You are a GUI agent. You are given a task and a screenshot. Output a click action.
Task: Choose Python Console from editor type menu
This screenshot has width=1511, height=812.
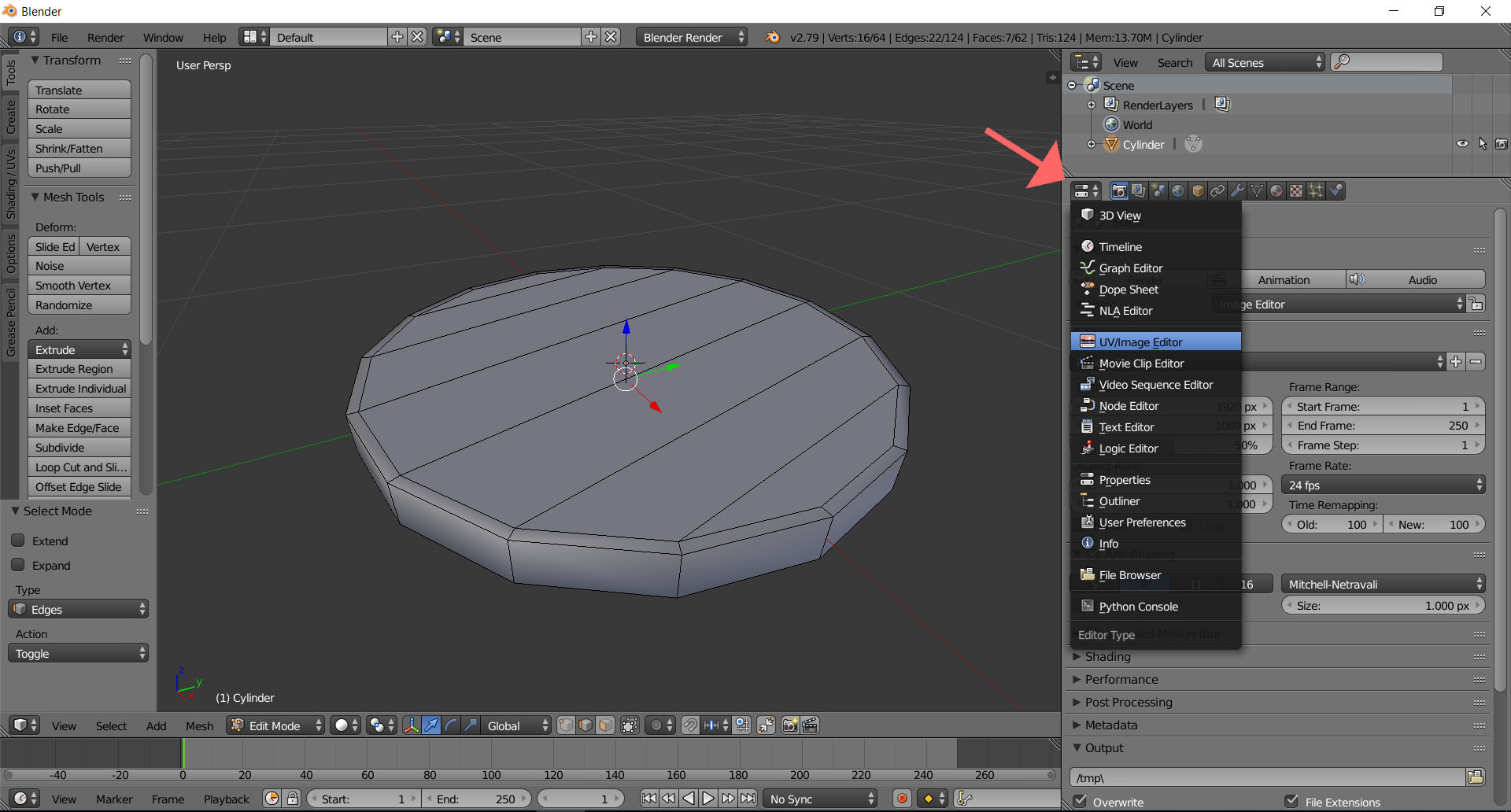[1155, 606]
